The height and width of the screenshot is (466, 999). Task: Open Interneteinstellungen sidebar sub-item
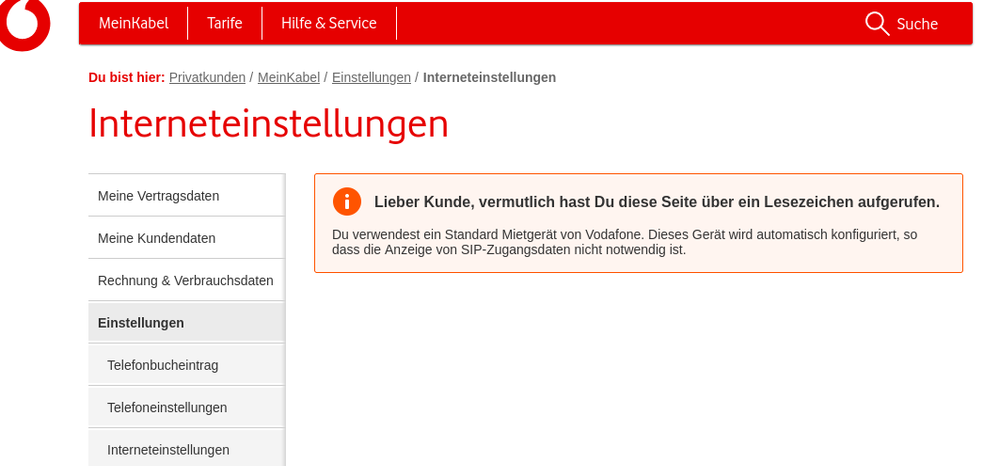(x=186, y=449)
